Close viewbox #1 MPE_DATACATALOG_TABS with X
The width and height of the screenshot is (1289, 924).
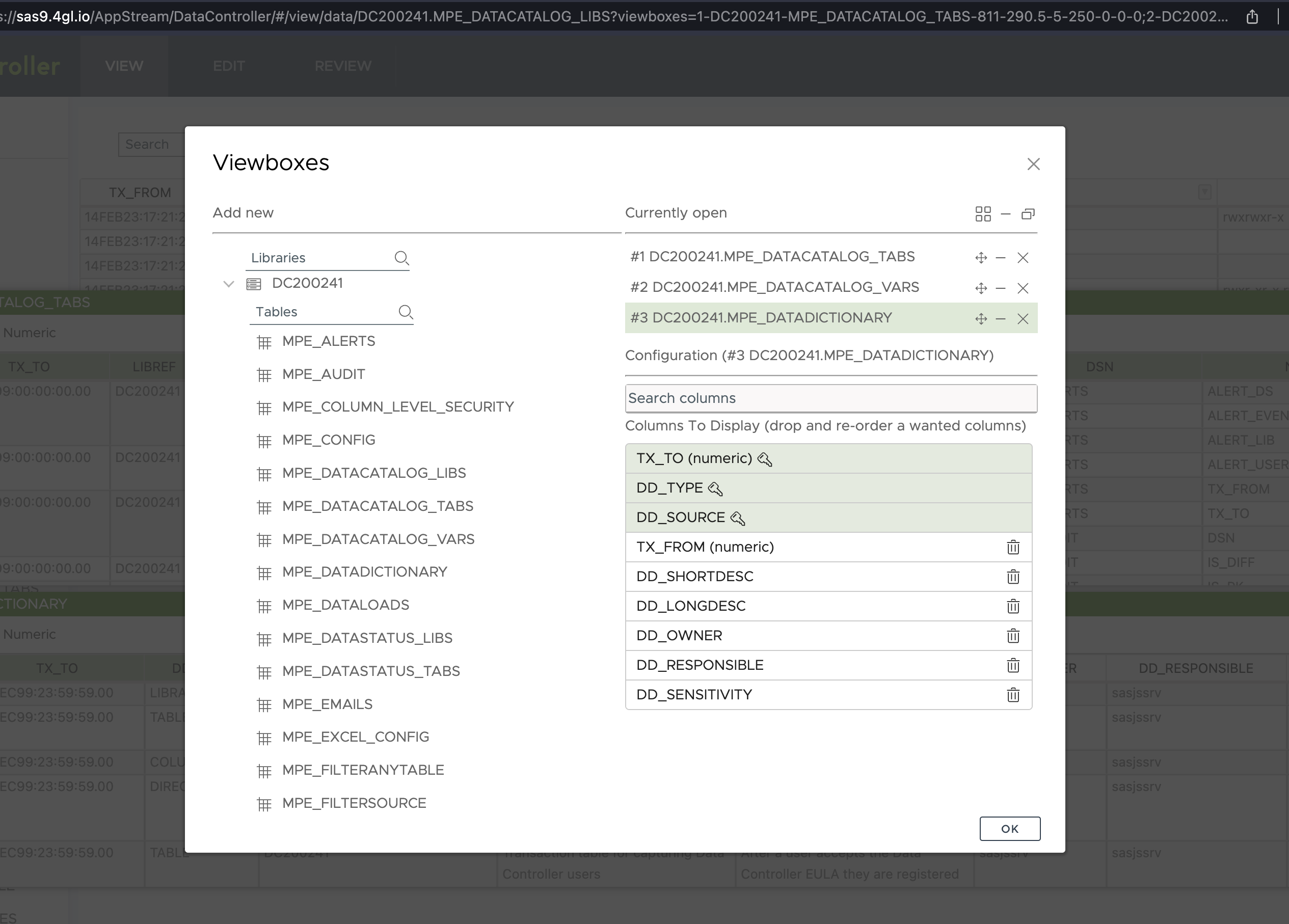[1023, 257]
